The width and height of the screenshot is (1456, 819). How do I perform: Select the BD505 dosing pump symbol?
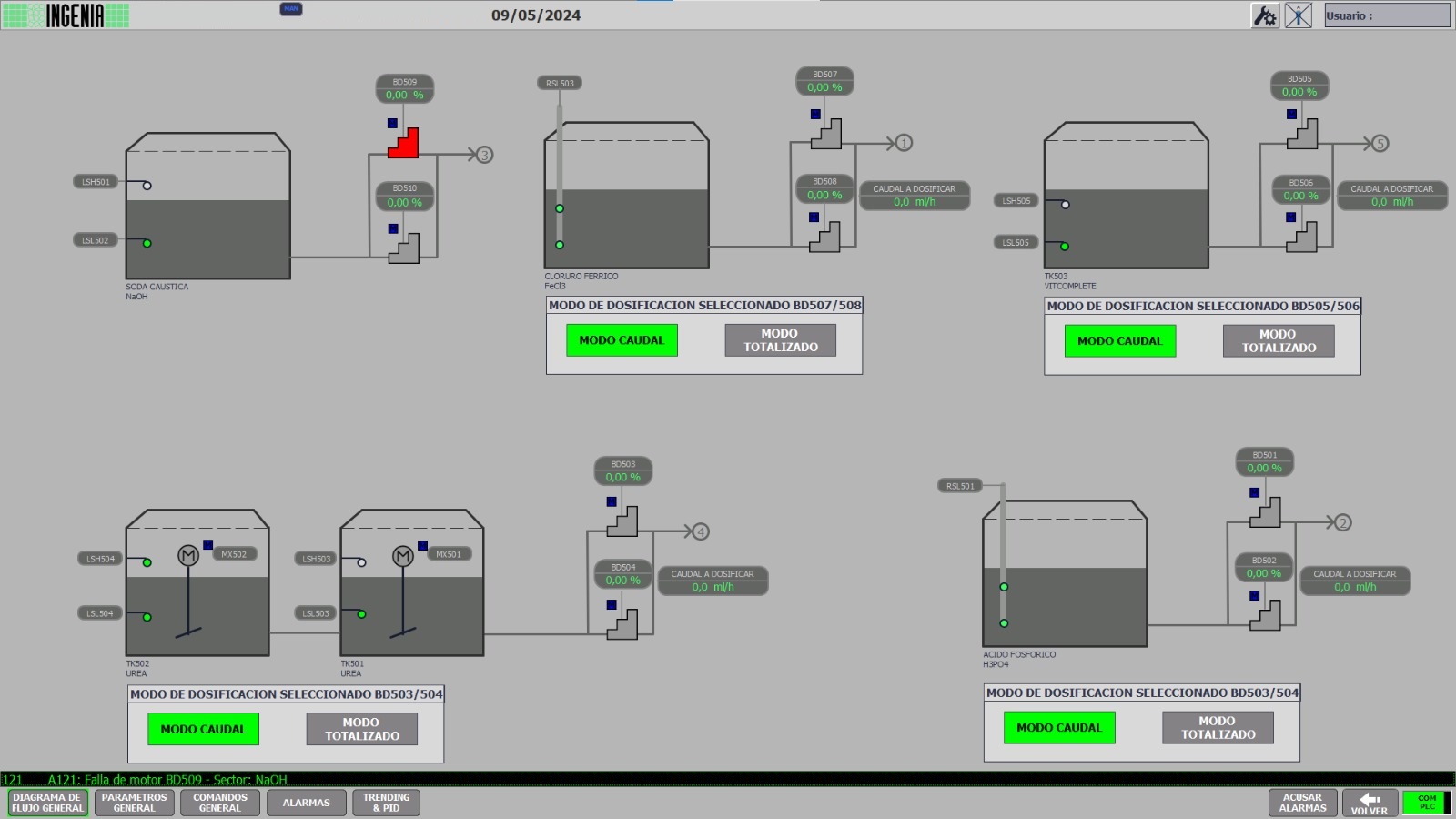coord(1302,134)
